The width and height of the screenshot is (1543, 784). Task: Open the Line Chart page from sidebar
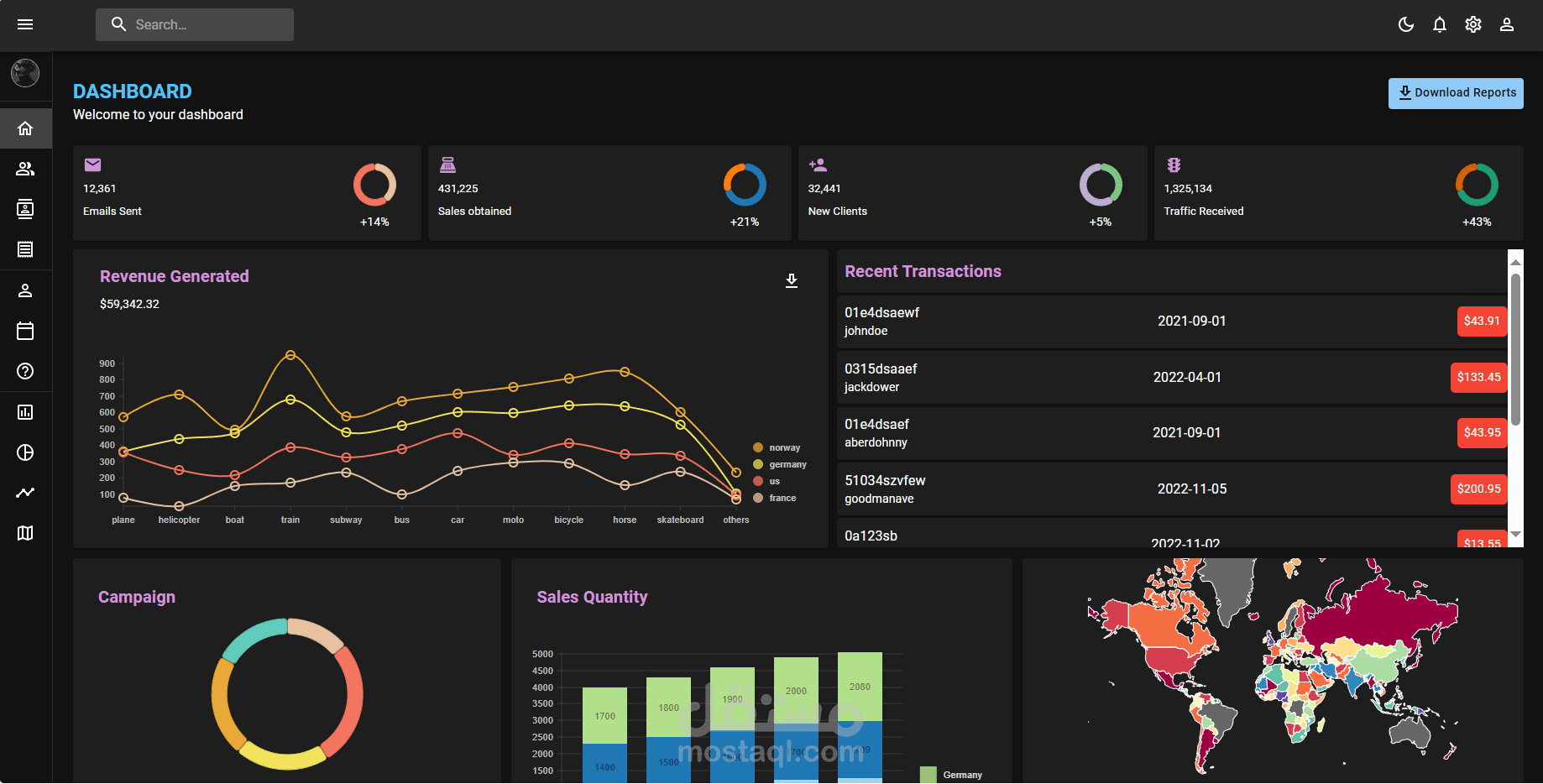coord(25,492)
